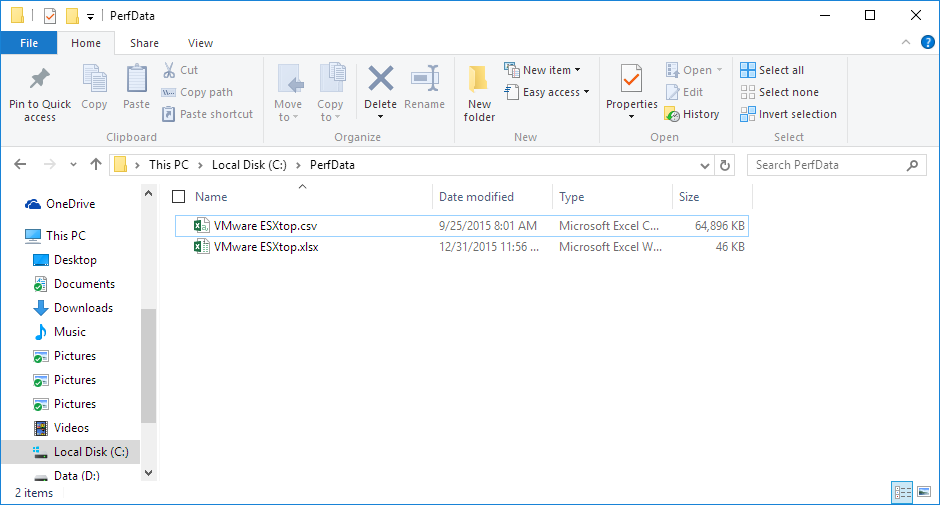Open the recent locations dropdown arrow

(73, 164)
